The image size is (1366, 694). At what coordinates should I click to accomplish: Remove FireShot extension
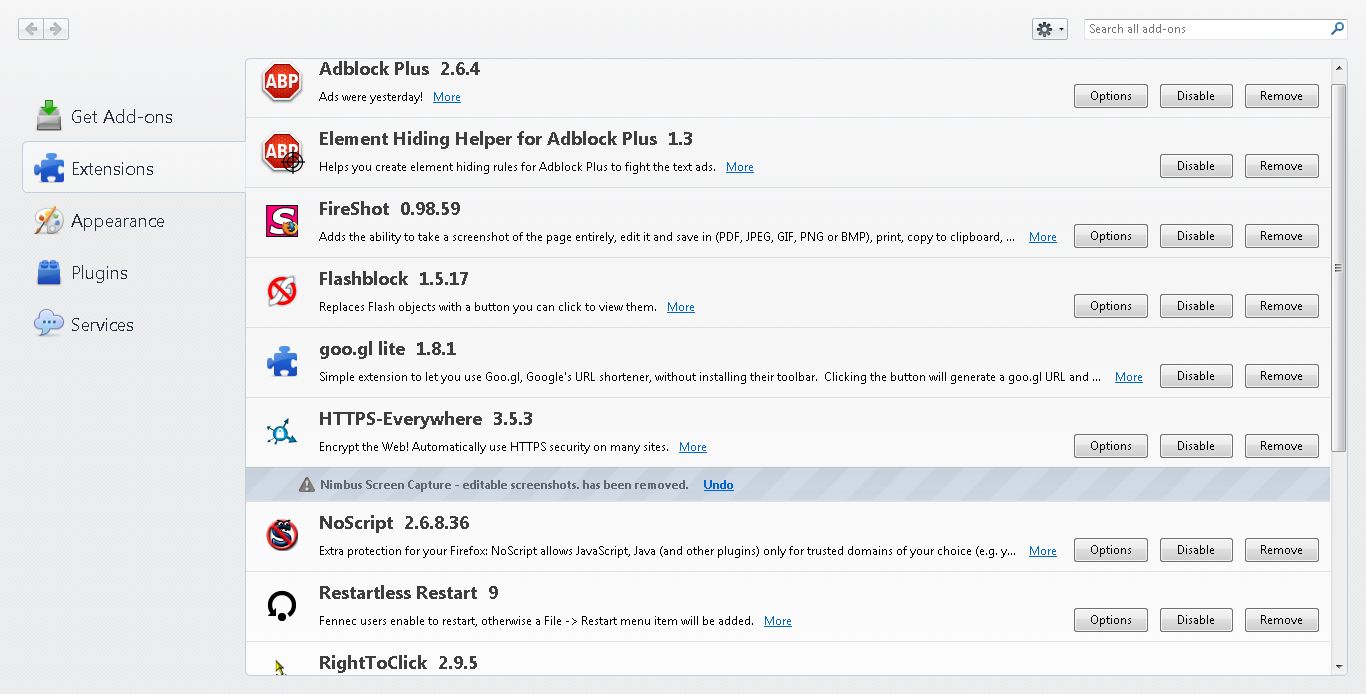(x=1282, y=236)
